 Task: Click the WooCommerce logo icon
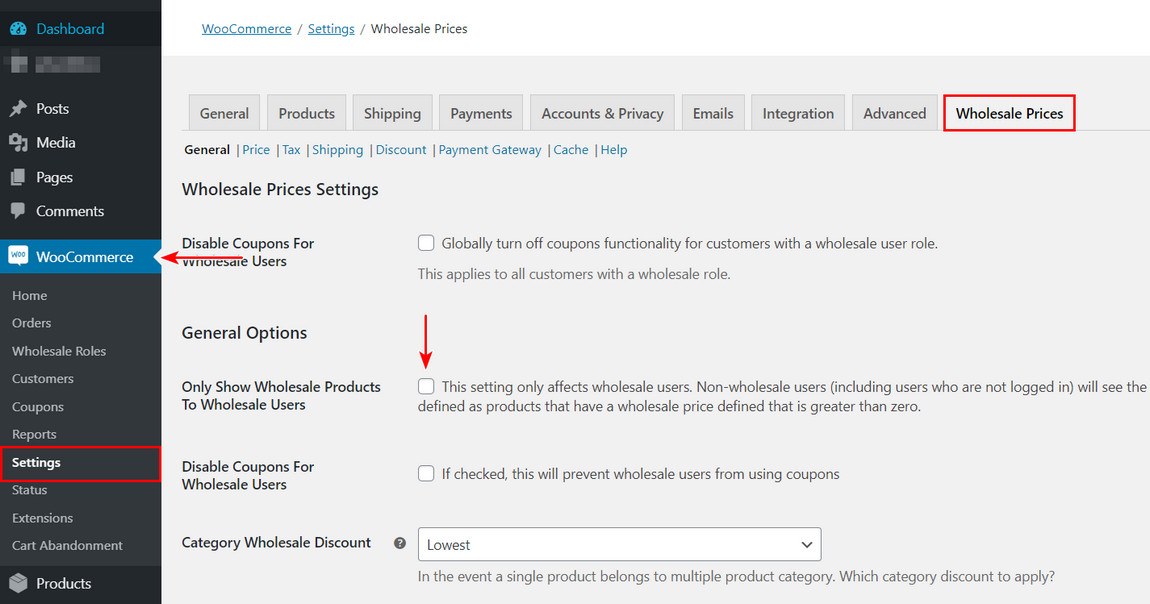(x=18, y=256)
